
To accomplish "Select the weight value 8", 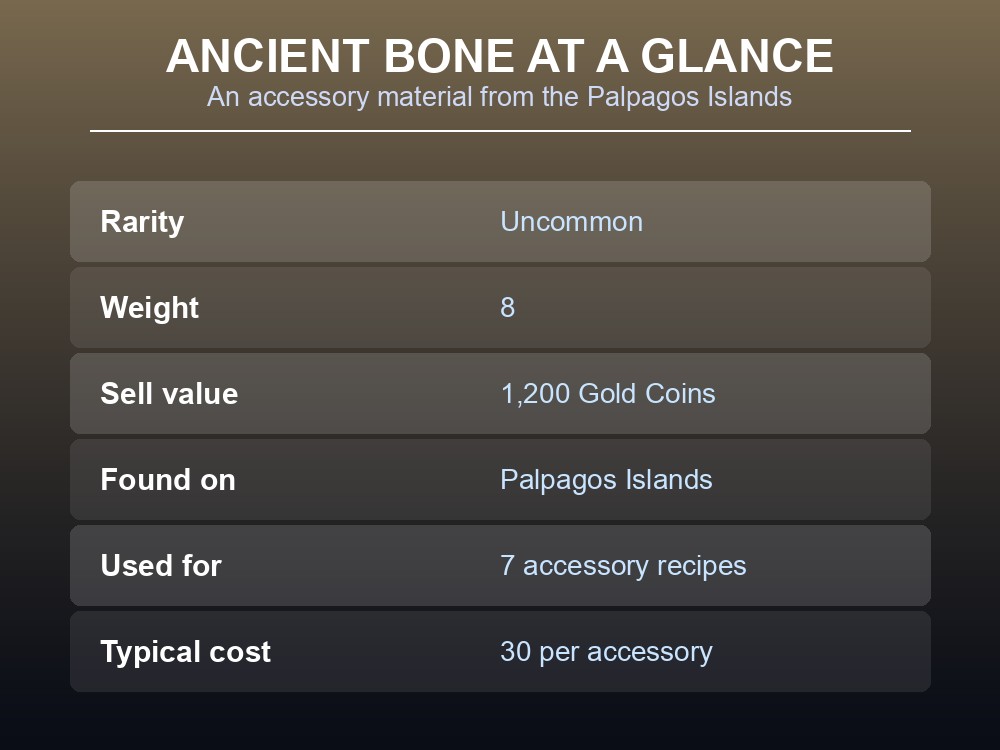I will tap(508, 308).
